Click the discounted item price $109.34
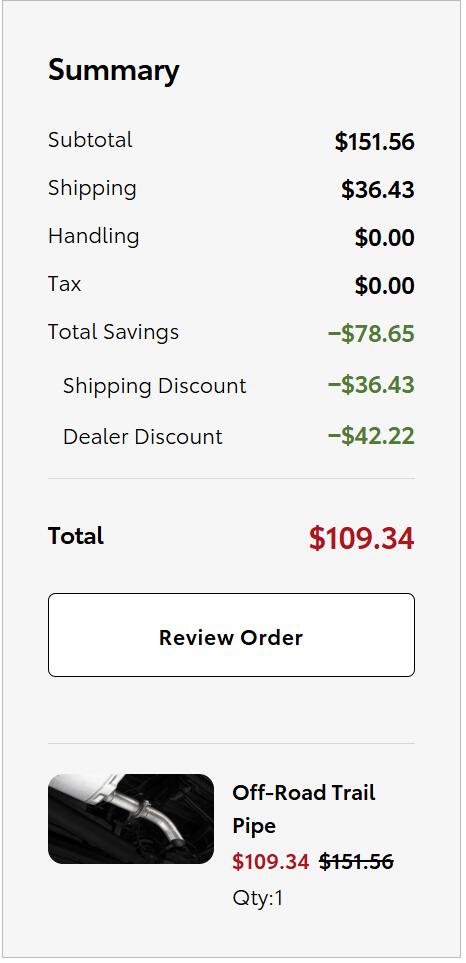Screen dimensions: 466x963 coord(270,862)
